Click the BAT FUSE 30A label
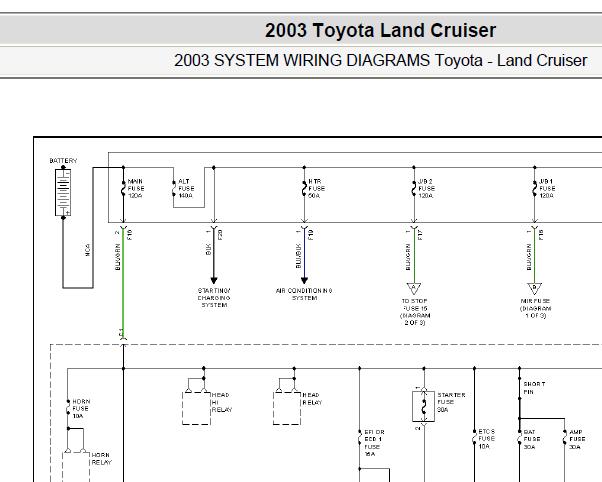 pyautogui.click(x=532, y=439)
